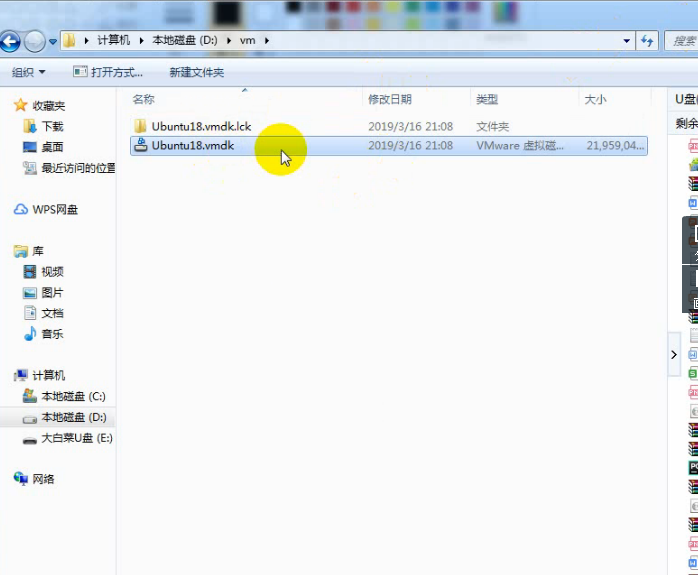The width and height of the screenshot is (698, 575).
Task: Click the download folder icon beside 下载
Action: tap(30, 126)
